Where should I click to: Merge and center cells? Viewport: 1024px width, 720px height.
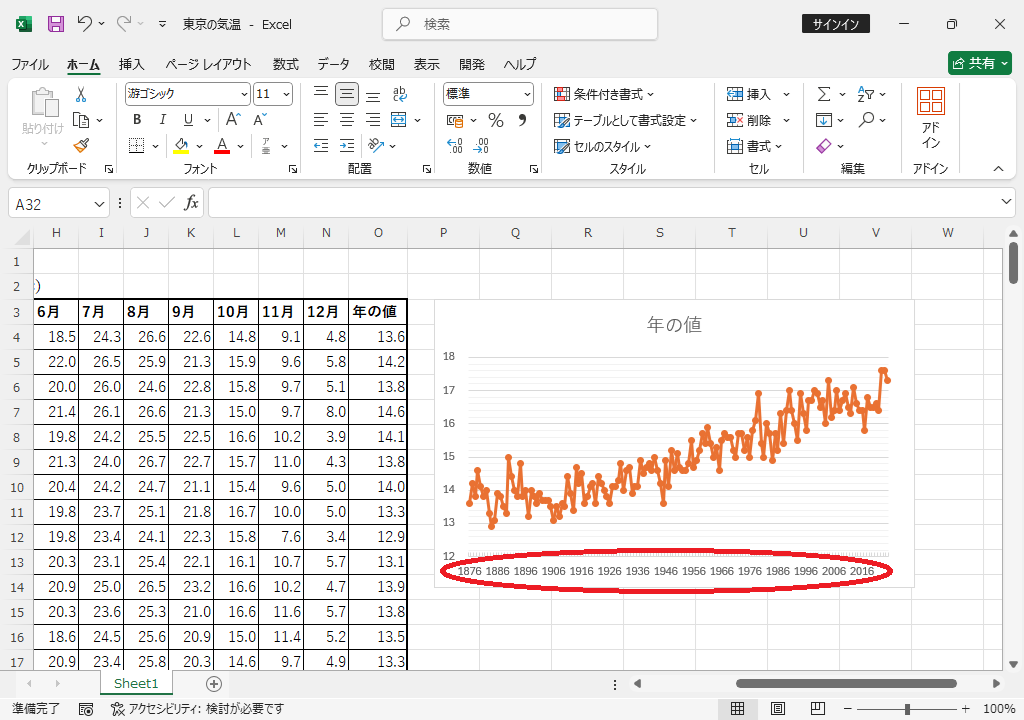point(398,120)
